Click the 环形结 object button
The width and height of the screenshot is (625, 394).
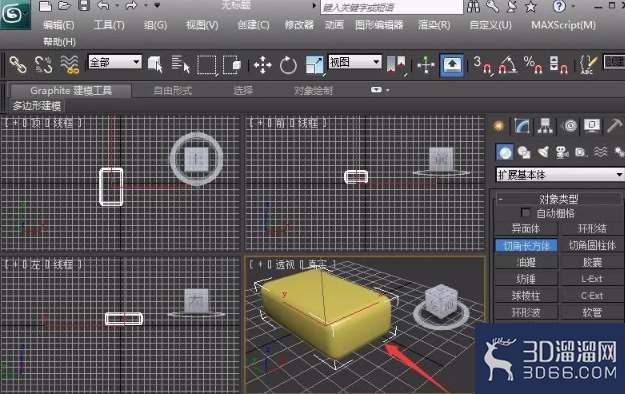pos(592,229)
